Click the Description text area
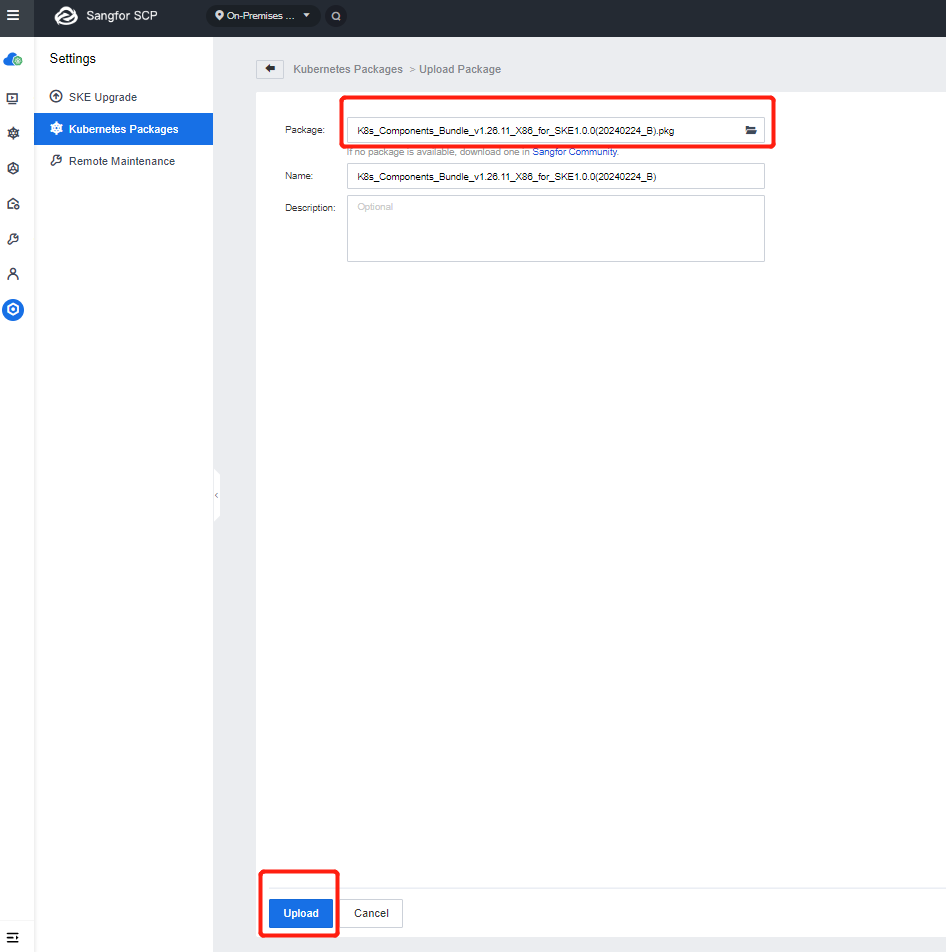The height and width of the screenshot is (952, 946). pos(556,228)
